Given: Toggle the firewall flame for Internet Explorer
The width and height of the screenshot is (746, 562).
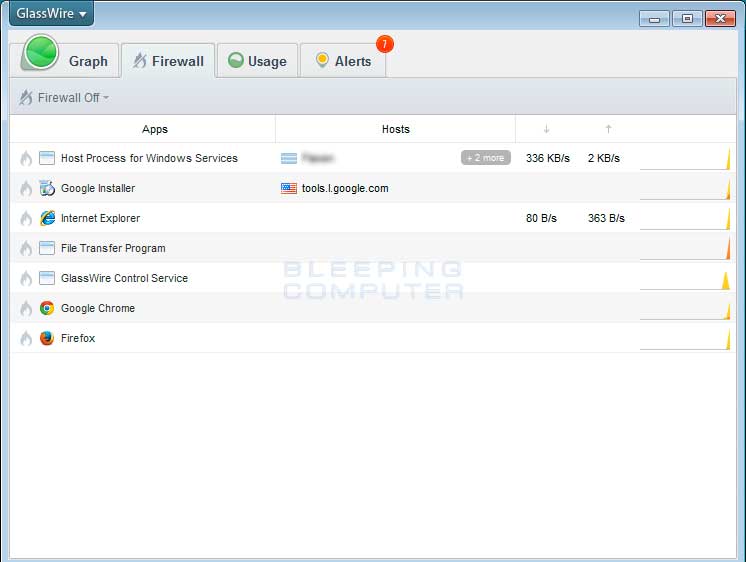Looking at the screenshot, I should (26, 218).
